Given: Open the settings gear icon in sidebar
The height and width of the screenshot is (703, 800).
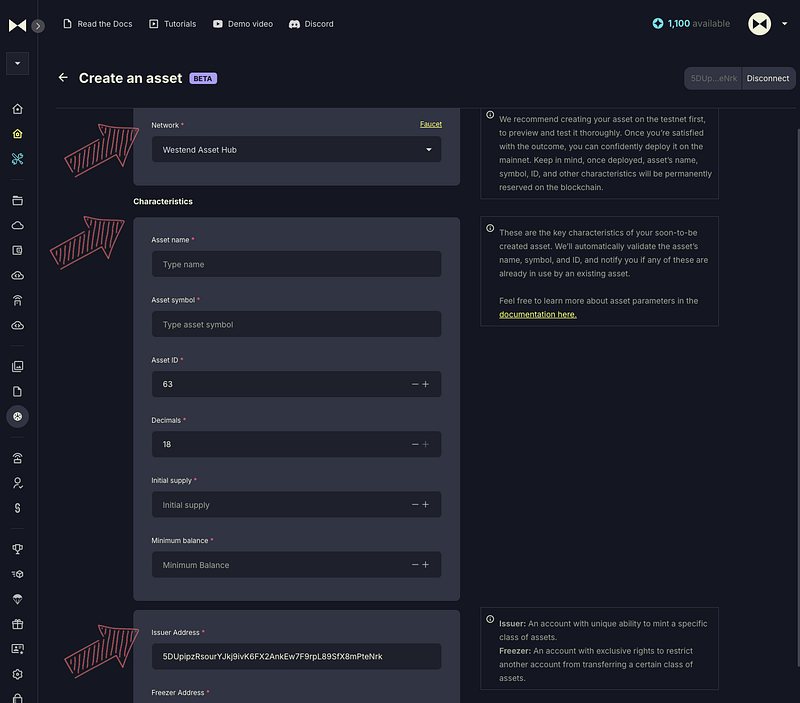Looking at the screenshot, I should pos(17,674).
